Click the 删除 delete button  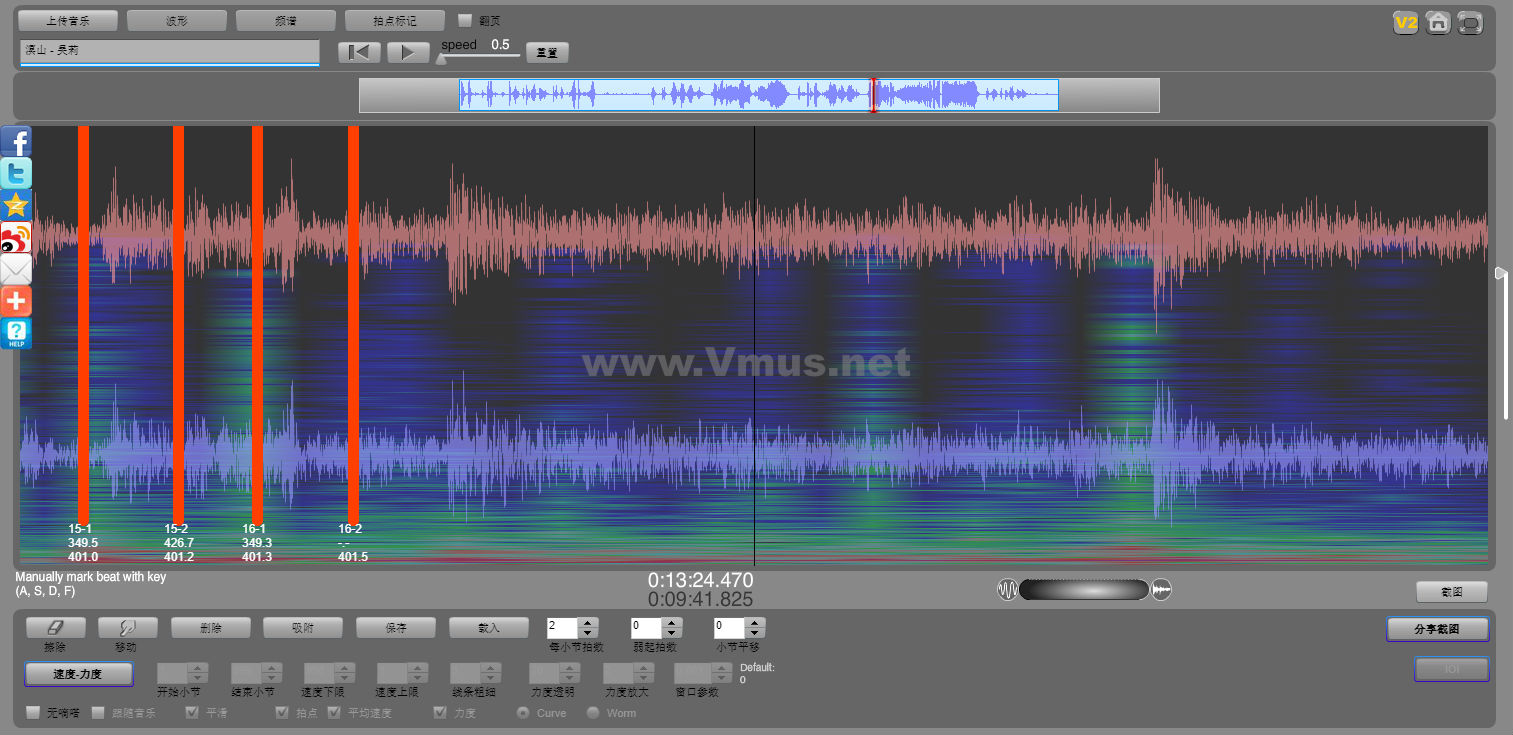point(210,628)
